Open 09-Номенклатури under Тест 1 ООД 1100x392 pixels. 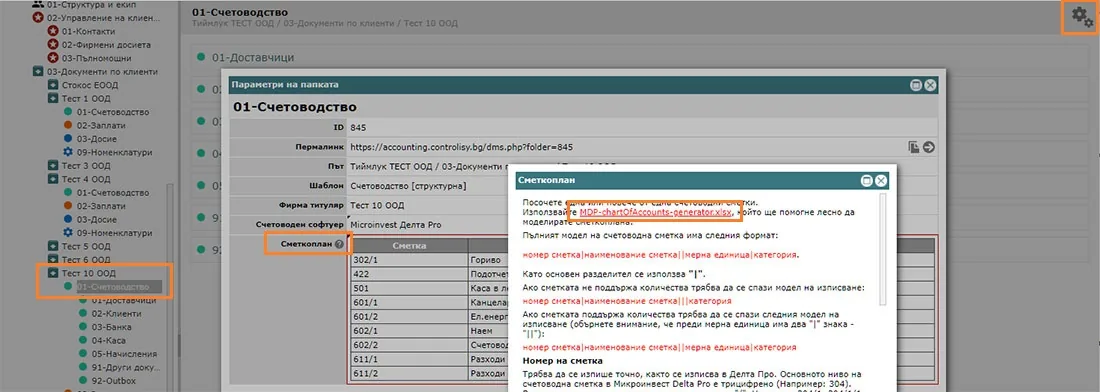[x=114, y=152]
